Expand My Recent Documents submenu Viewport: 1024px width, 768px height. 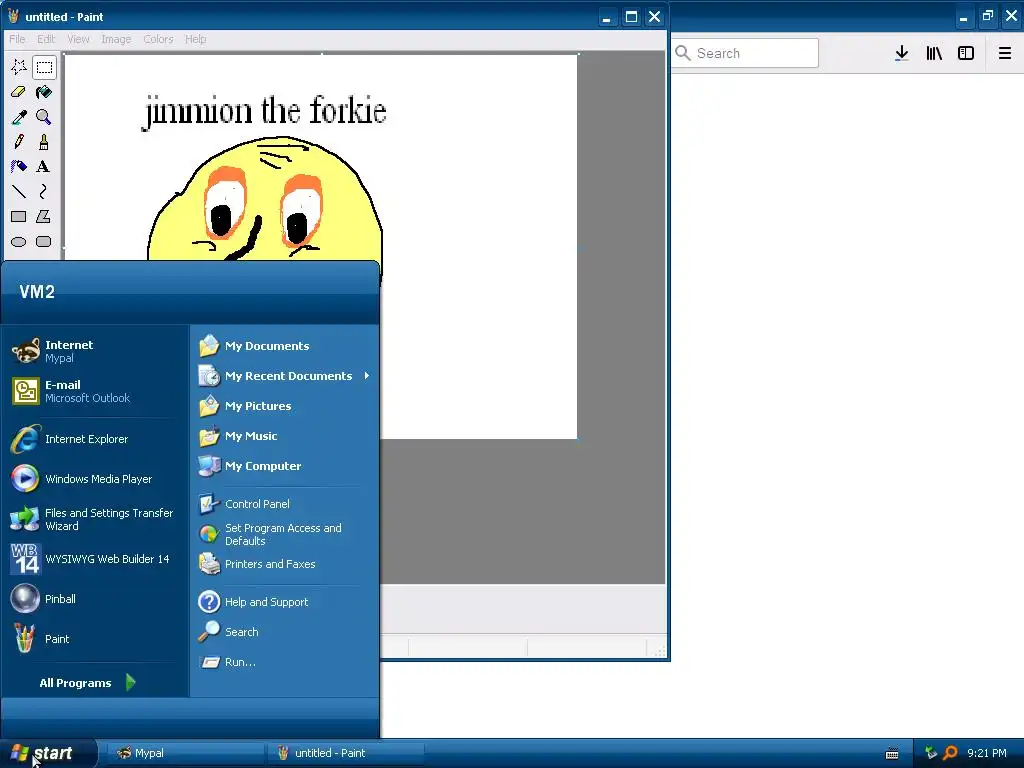(285, 376)
